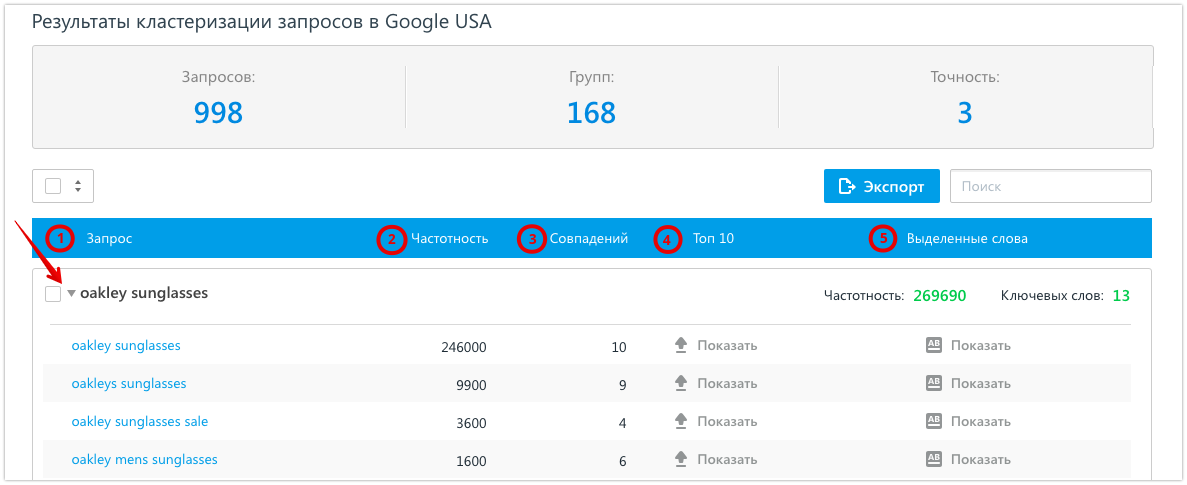Image resolution: width=1187 pixels, height=485 pixels.
Task: Open the oakley mens sunglasses query link
Action: [144, 460]
